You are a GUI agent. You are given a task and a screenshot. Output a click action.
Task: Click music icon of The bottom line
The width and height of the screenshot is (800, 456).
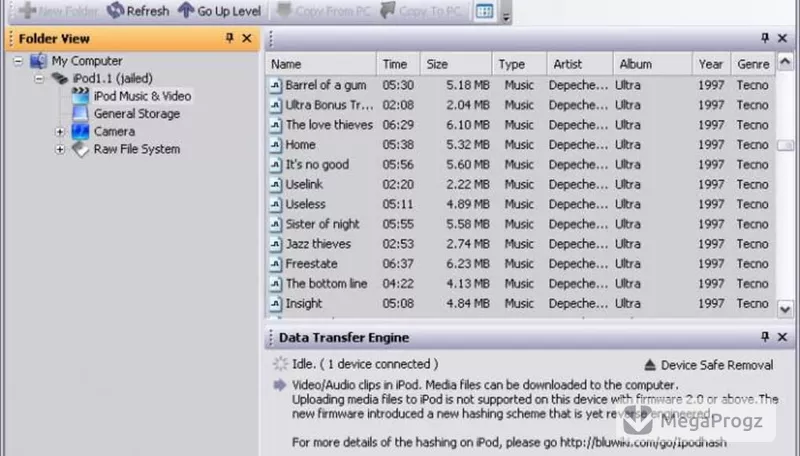pyautogui.click(x=276, y=284)
